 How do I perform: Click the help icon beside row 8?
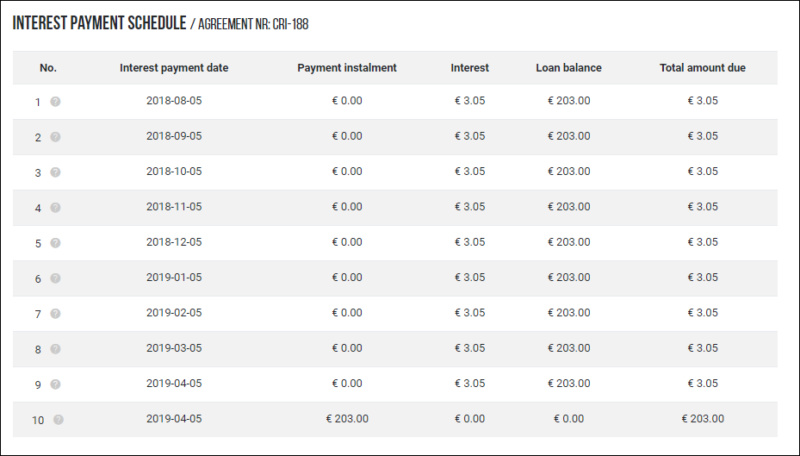point(55,349)
